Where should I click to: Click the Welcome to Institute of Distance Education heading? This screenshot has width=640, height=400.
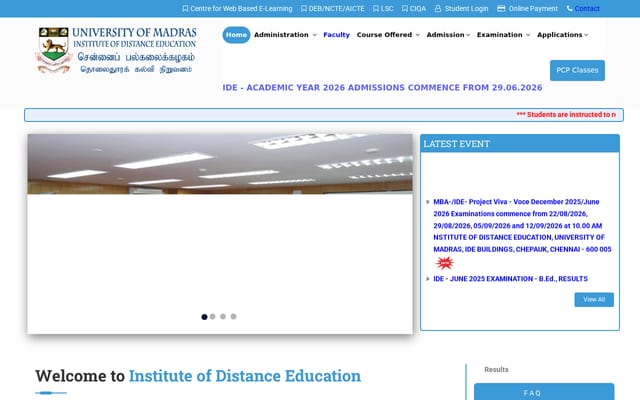[198, 376]
